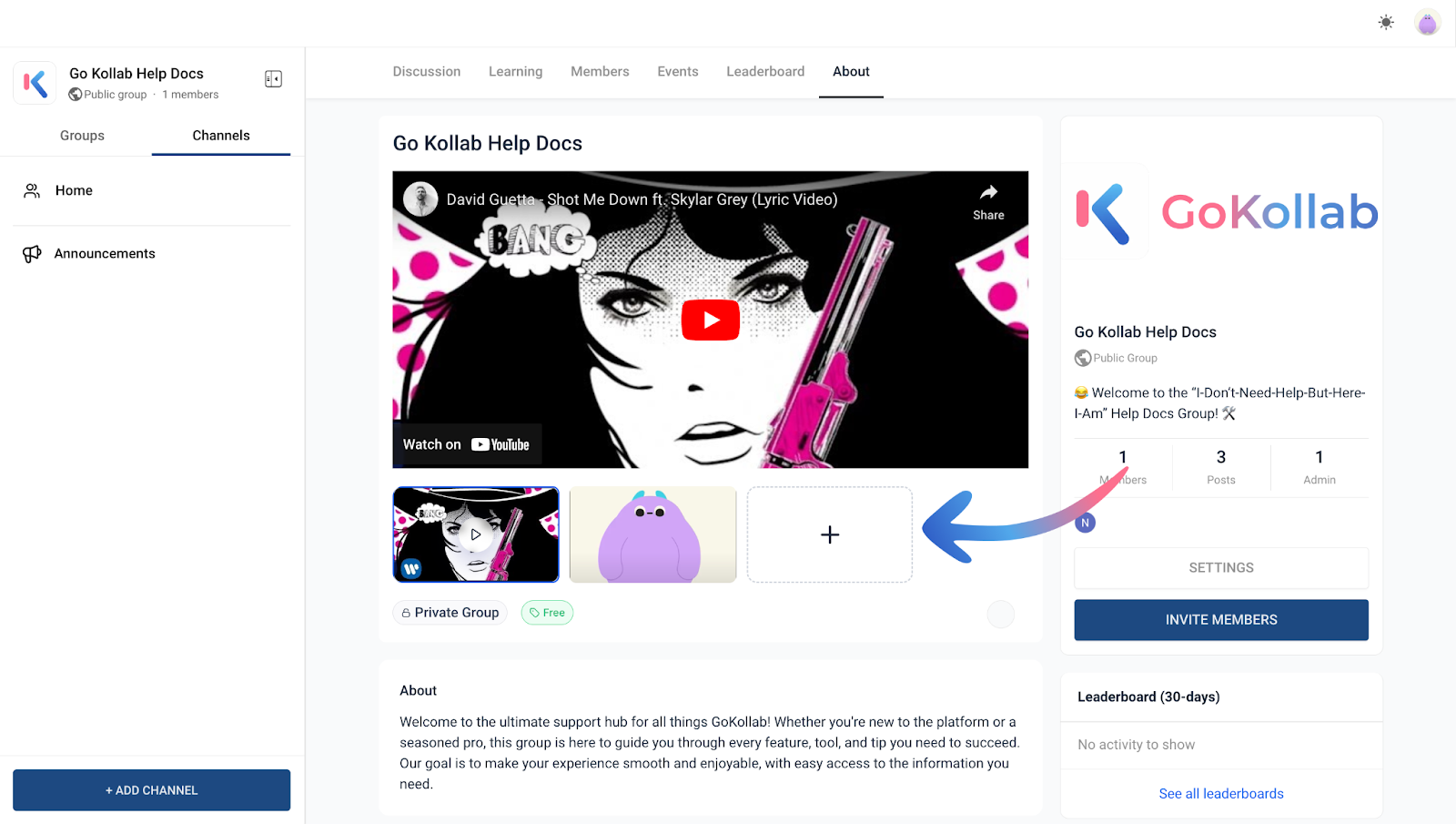Click the 3 Posts stat
The height and width of the screenshot is (824, 1456).
click(1221, 466)
